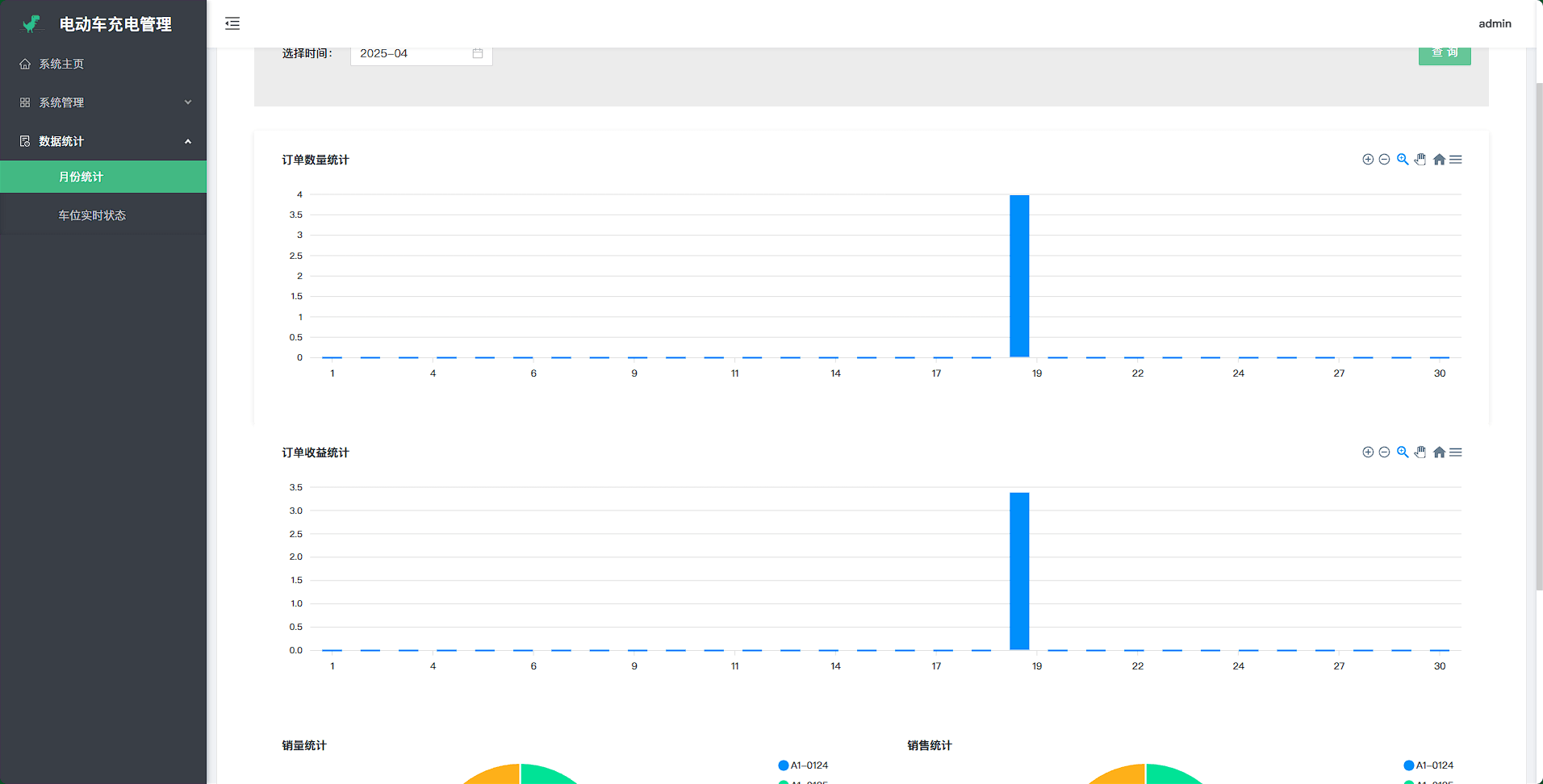Viewport: 1543px width, 784px height.
Task: Open the order quantity chart export menu
Action: pos(1456,160)
